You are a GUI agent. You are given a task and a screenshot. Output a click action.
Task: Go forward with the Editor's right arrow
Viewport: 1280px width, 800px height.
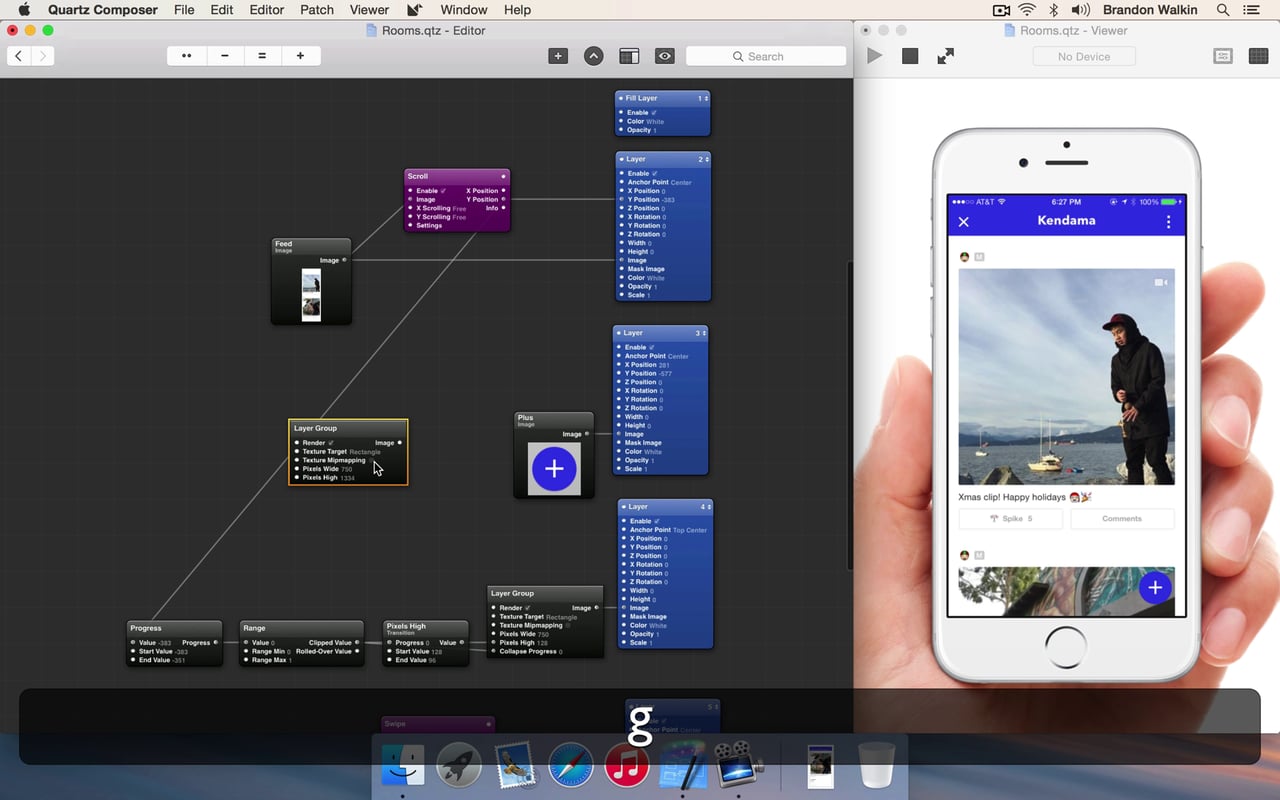(x=42, y=56)
